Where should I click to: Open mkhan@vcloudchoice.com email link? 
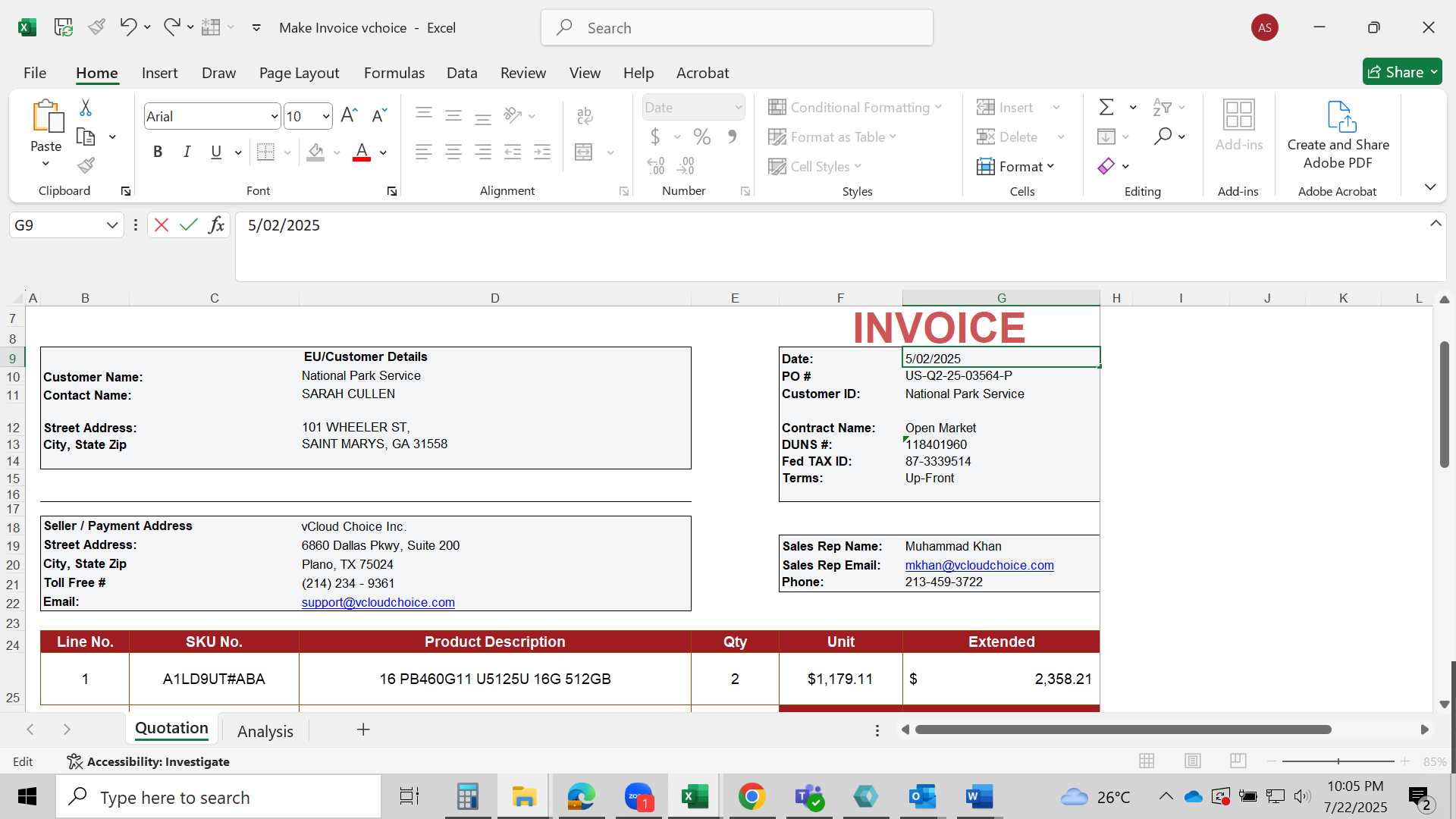tap(979, 565)
